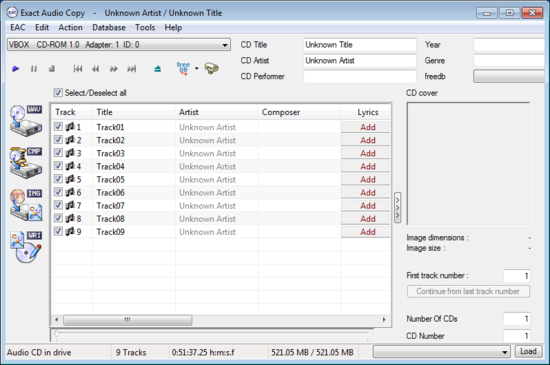Click the track list horizontal scrollbar
Viewport: 550px width, 365px height.
click(x=220, y=319)
